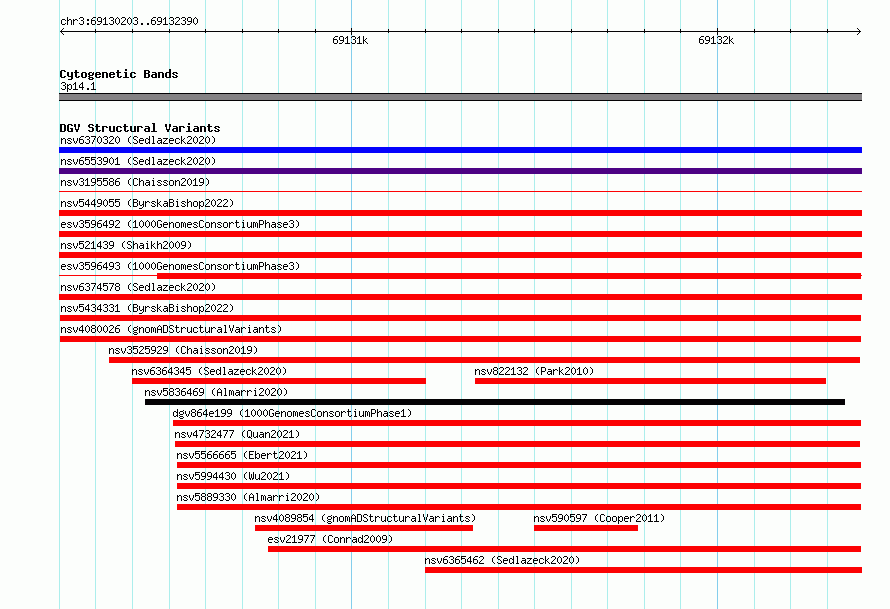
Task: Select the red bar under nsv6364345
Action: [x=279, y=381]
